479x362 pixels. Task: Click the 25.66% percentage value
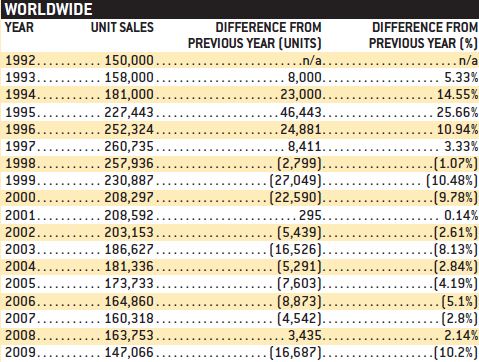tap(457, 112)
